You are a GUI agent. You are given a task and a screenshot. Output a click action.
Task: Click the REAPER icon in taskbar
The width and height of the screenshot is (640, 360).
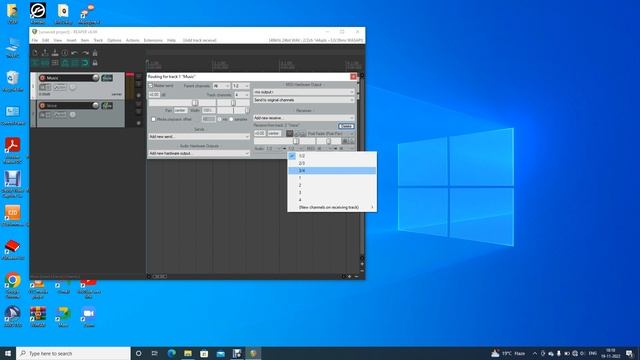coord(253,353)
